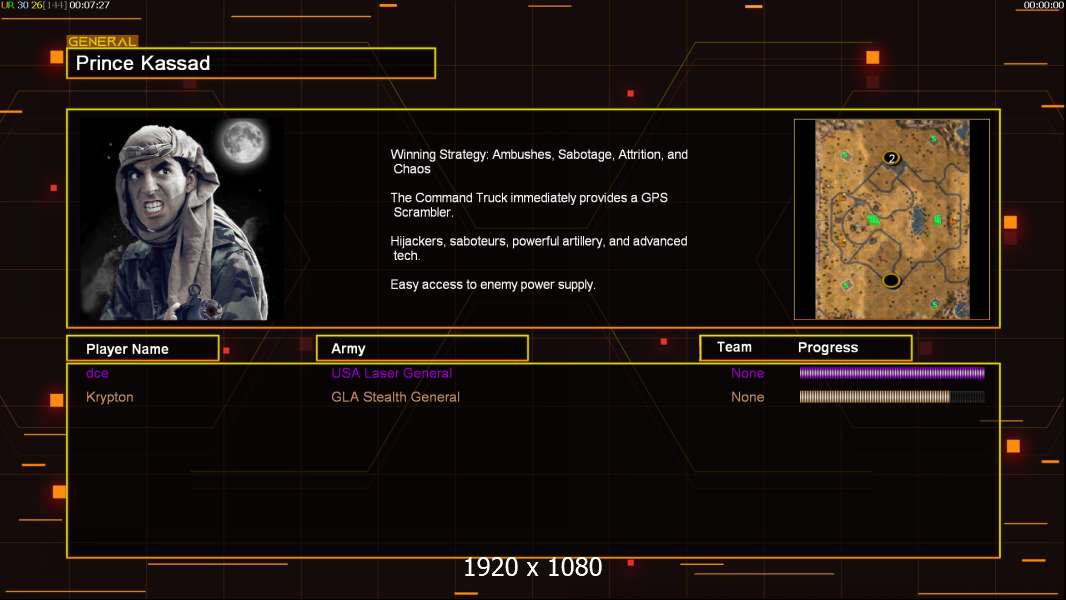Click the 00:07:27 elapsed timer at top left

89,5
